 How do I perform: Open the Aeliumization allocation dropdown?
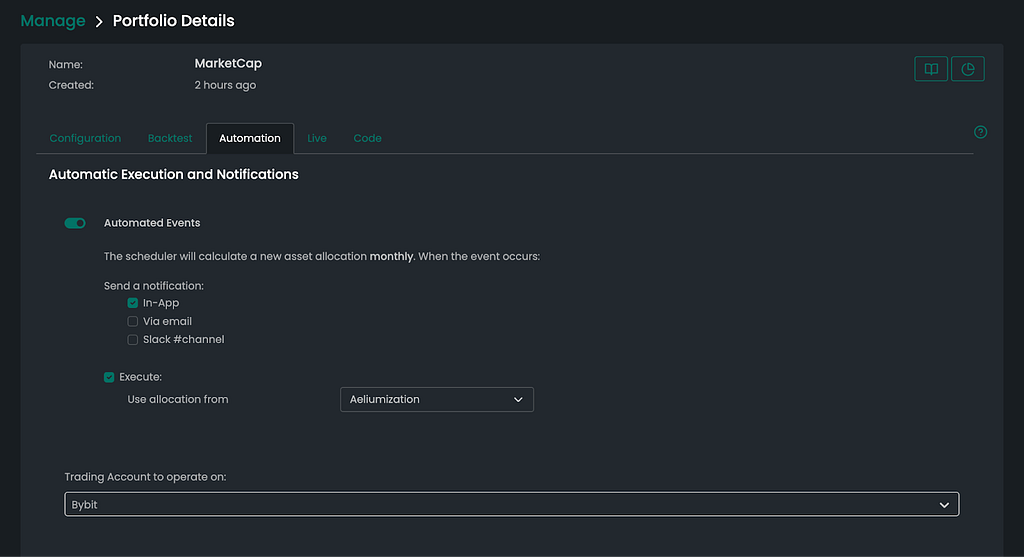pos(437,400)
